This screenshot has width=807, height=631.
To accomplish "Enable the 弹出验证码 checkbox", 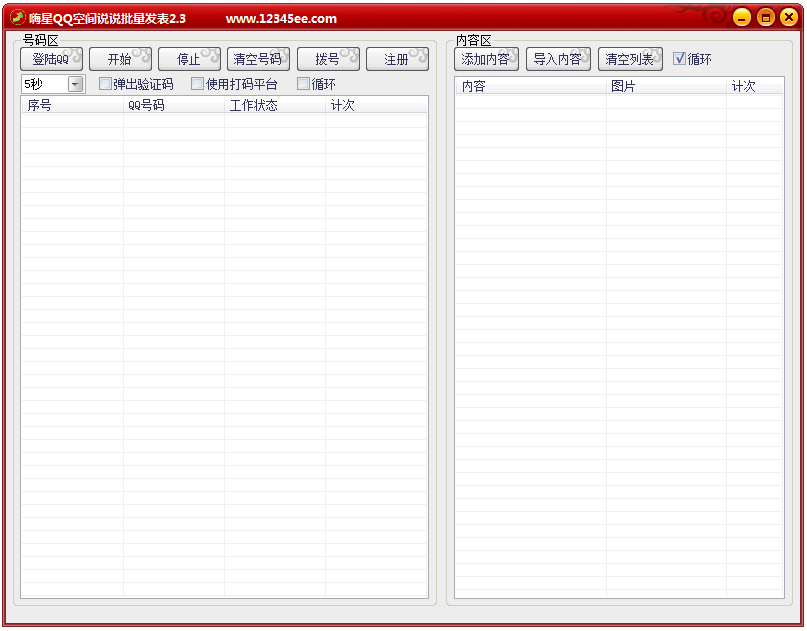I will [x=105, y=84].
